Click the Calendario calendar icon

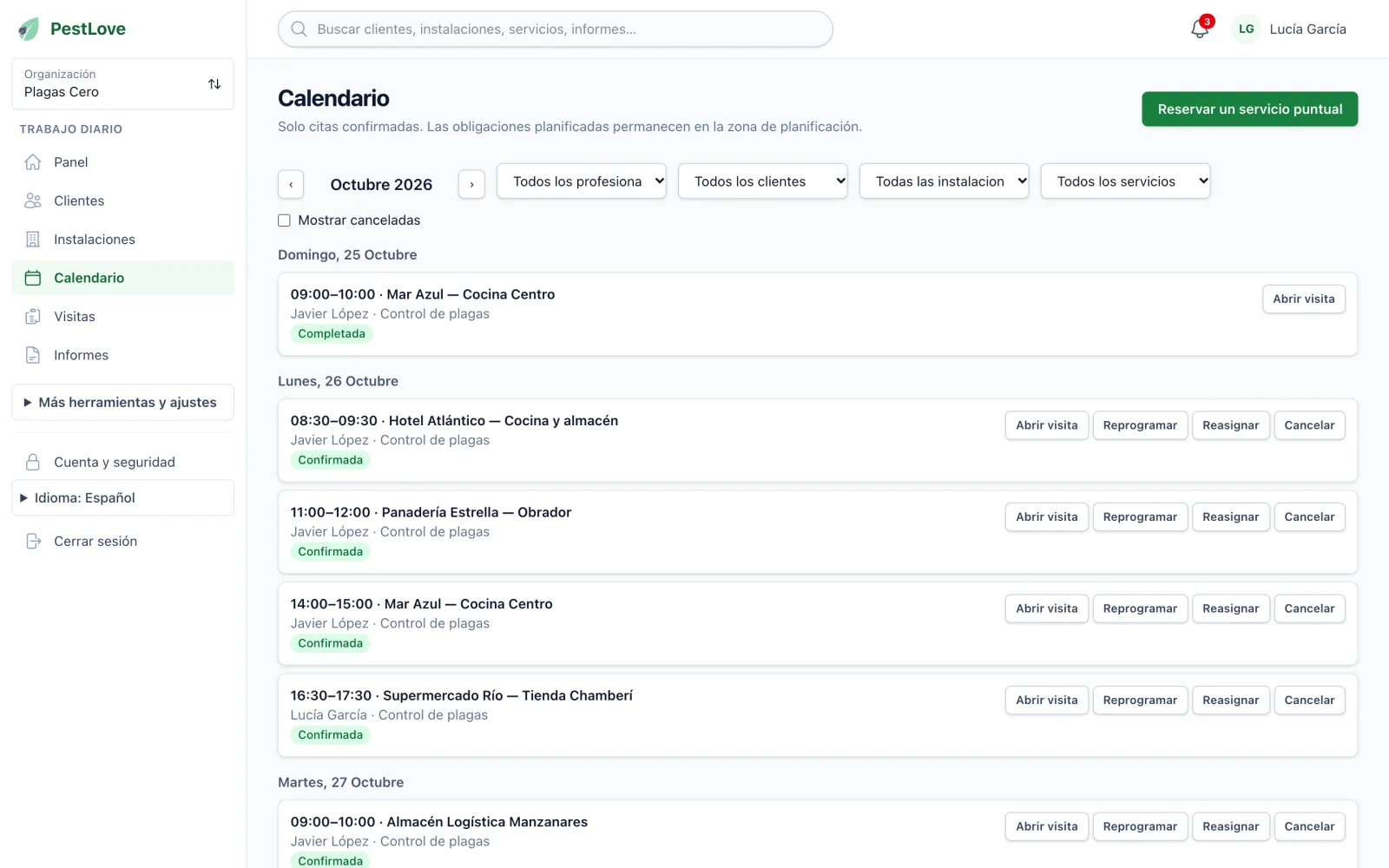coord(33,278)
